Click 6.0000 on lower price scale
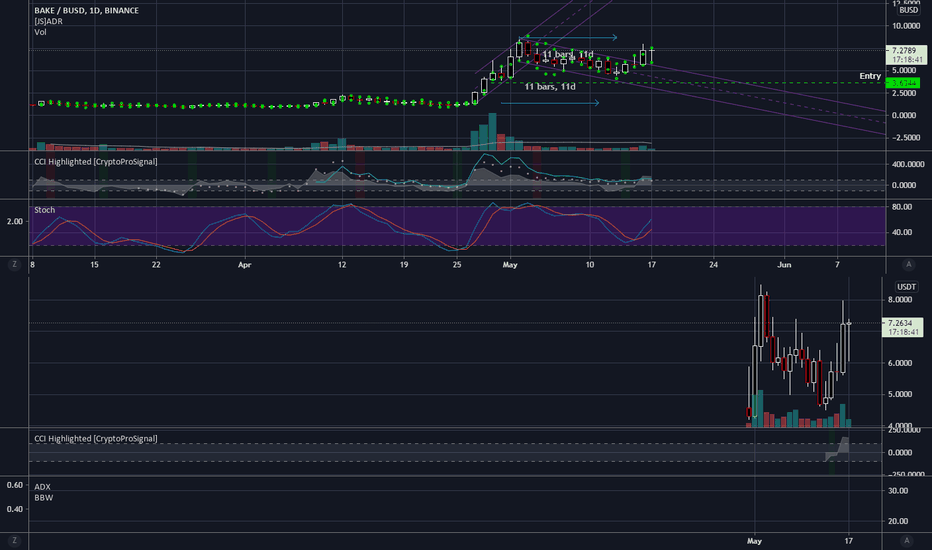This screenshot has width=932, height=550. (900, 363)
